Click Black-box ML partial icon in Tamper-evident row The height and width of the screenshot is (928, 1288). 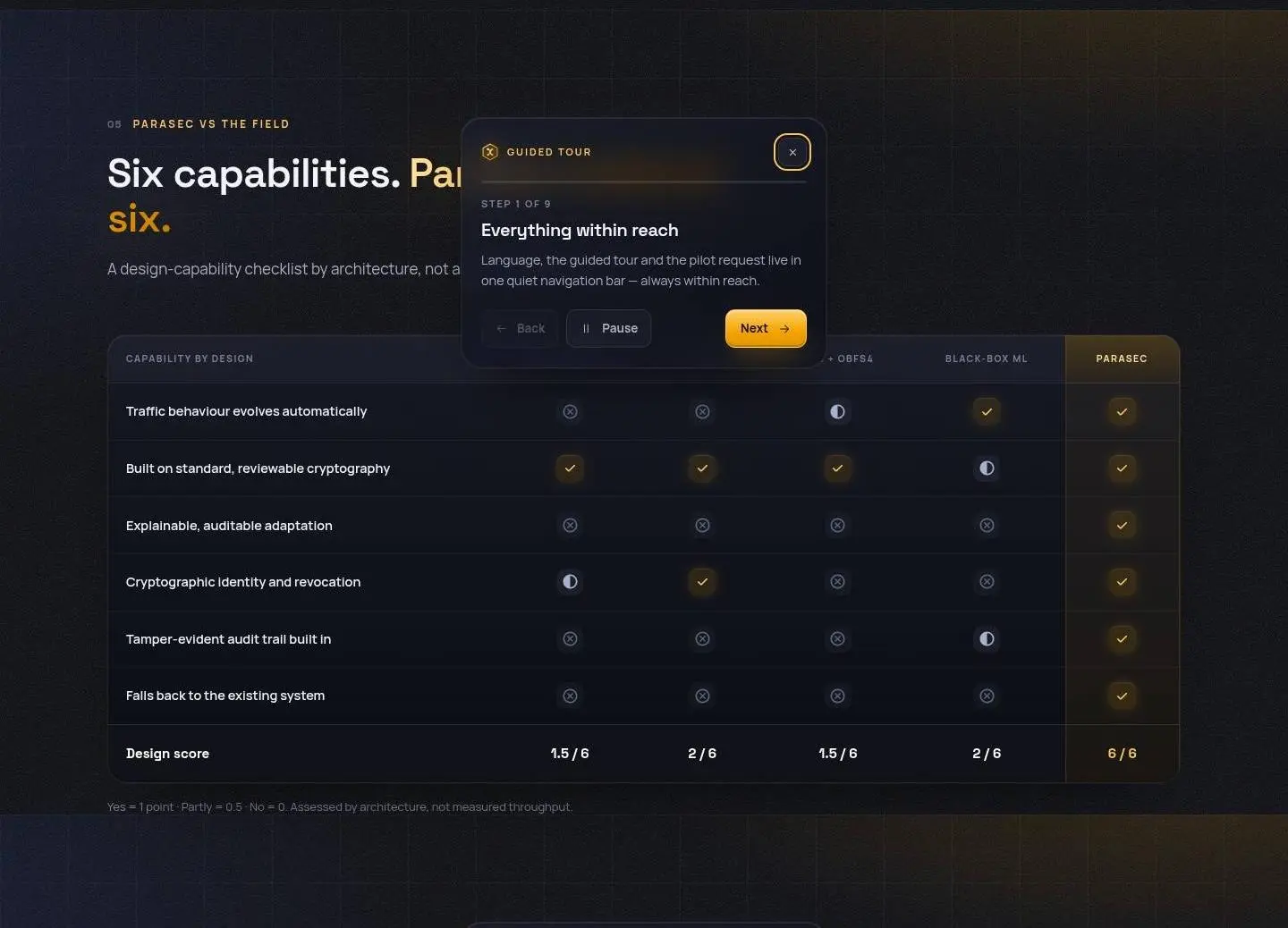pyautogui.click(x=987, y=638)
